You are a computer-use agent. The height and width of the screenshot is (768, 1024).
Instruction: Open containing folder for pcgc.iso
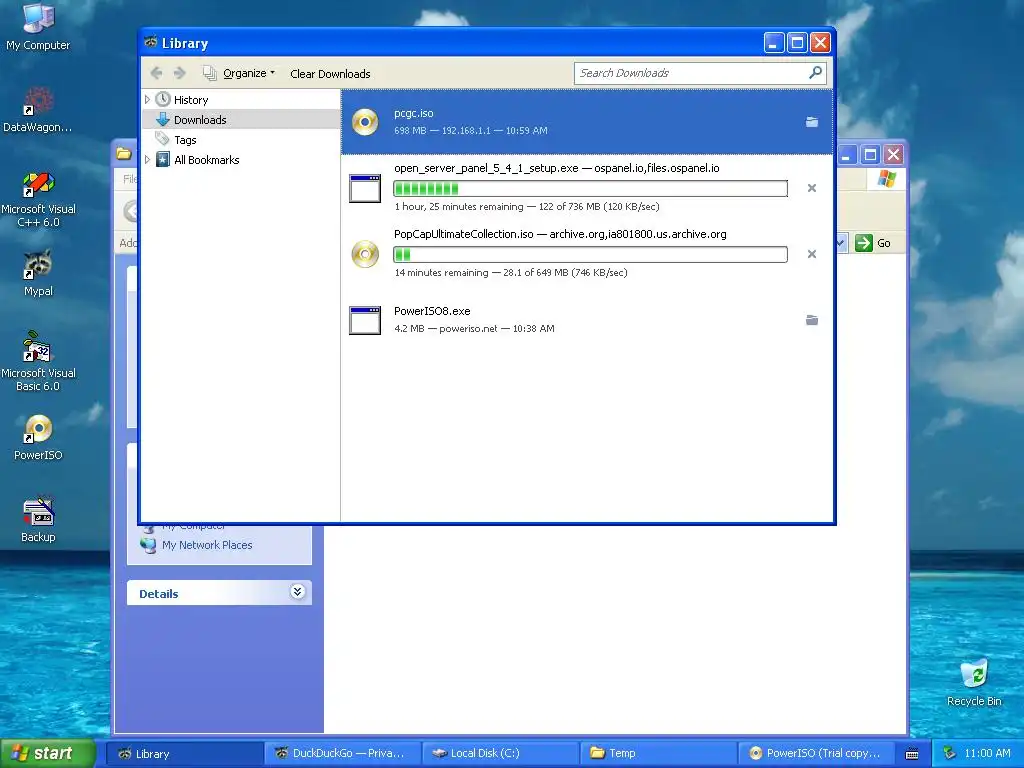[812, 122]
